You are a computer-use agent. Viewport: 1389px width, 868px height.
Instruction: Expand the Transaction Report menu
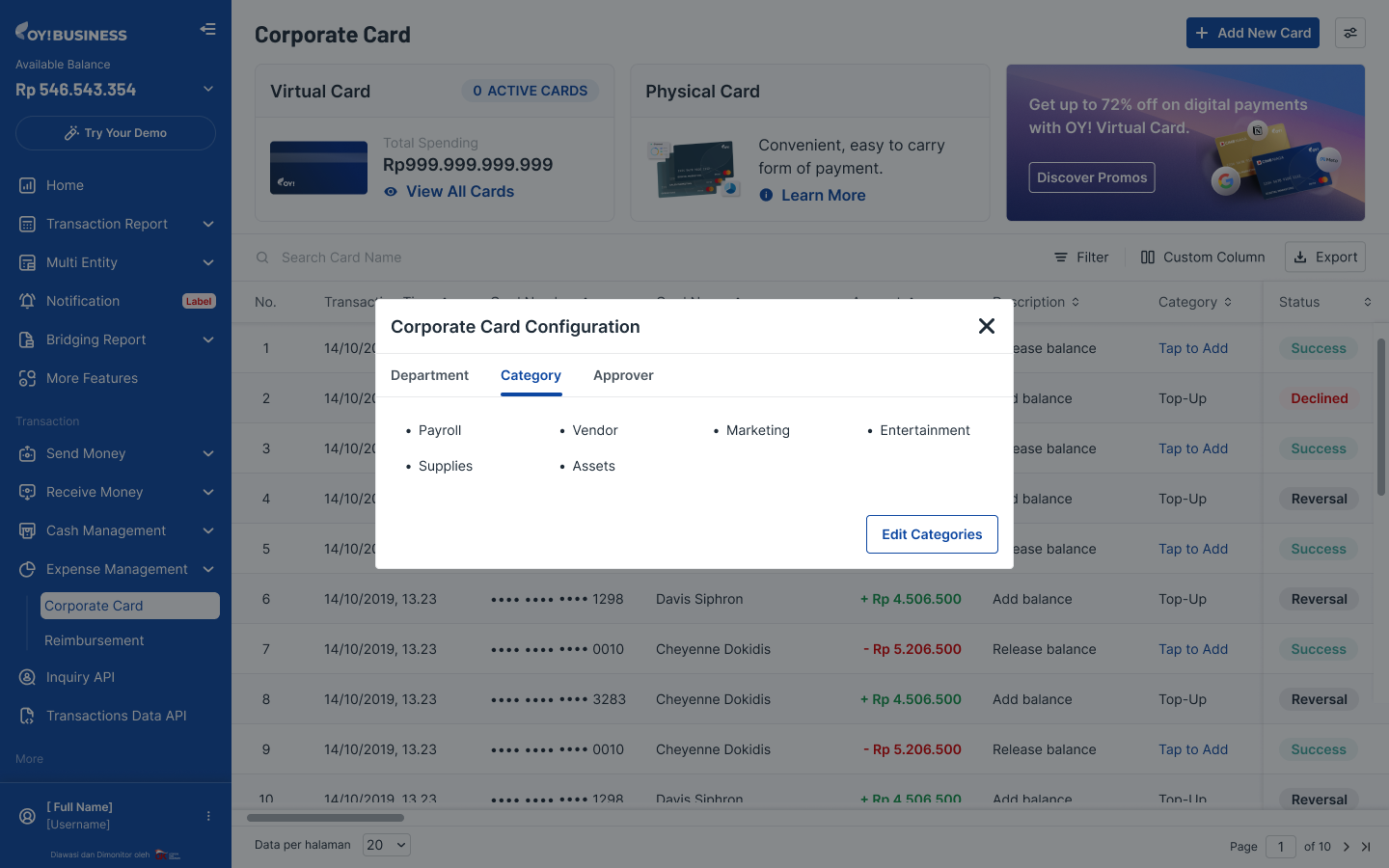coord(207,224)
